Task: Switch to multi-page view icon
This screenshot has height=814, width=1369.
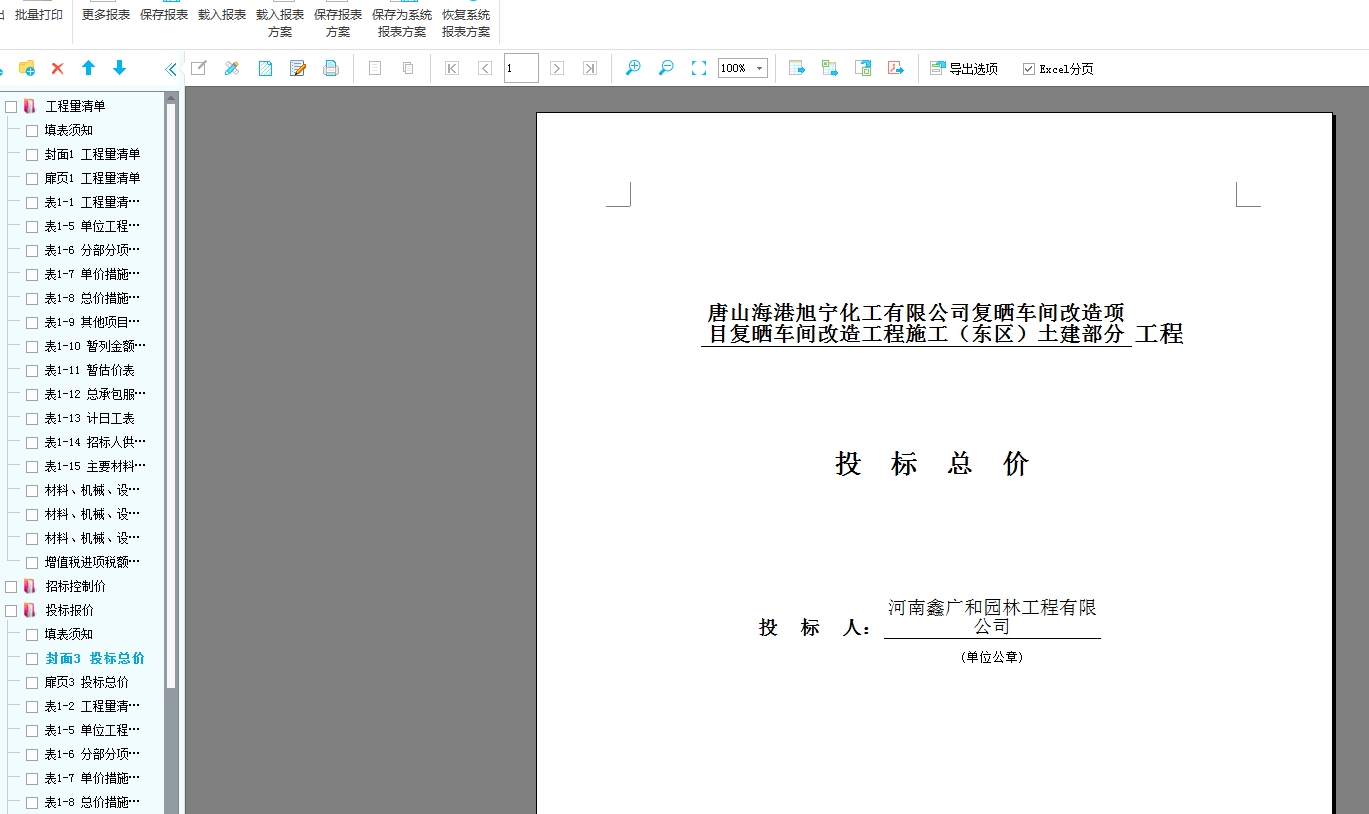Action: point(408,68)
